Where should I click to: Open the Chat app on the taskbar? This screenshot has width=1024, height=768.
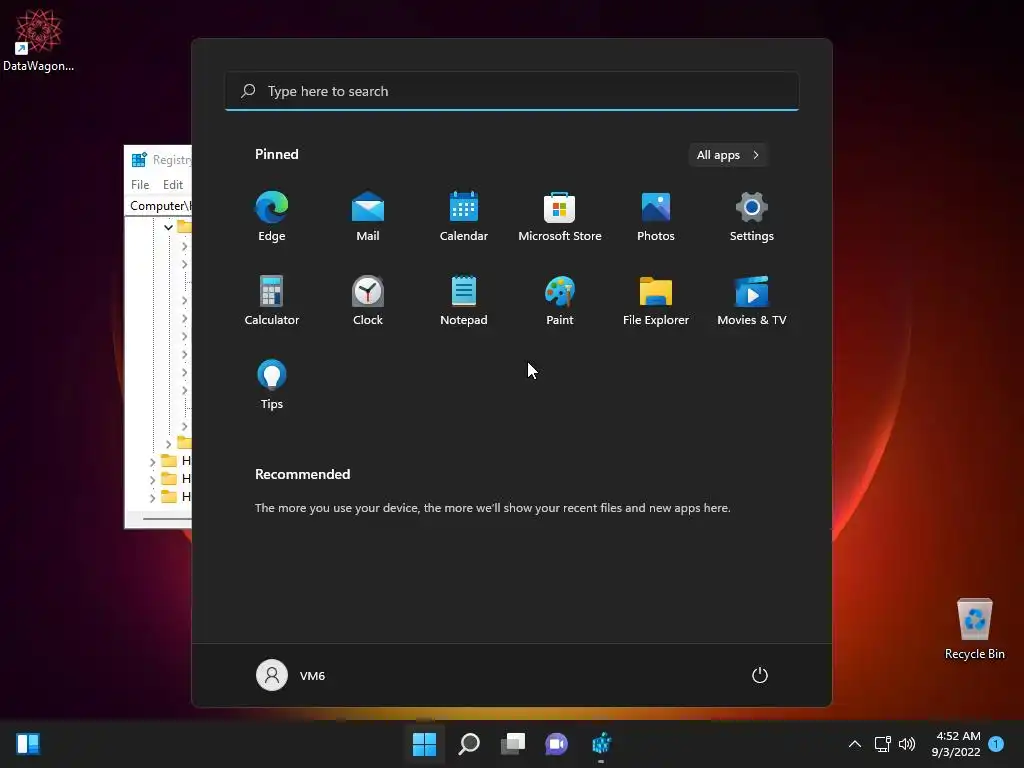click(x=556, y=744)
